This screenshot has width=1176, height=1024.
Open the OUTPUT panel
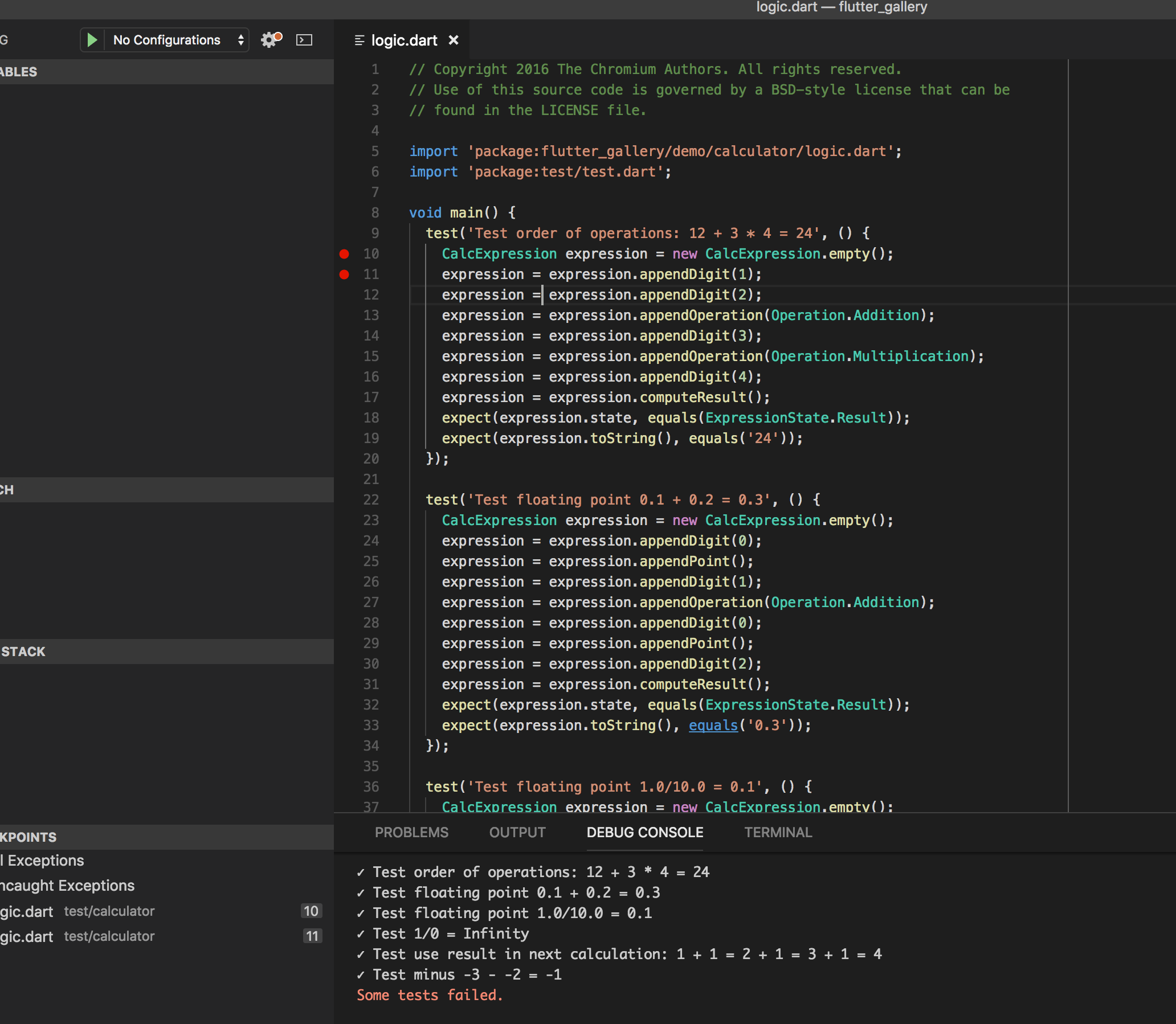[516, 832]
